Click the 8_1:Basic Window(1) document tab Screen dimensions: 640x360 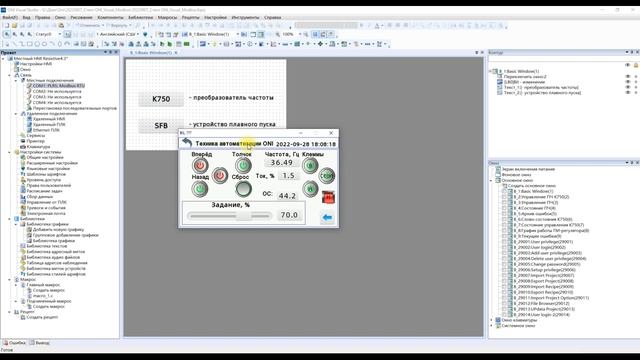pos(151,53)
